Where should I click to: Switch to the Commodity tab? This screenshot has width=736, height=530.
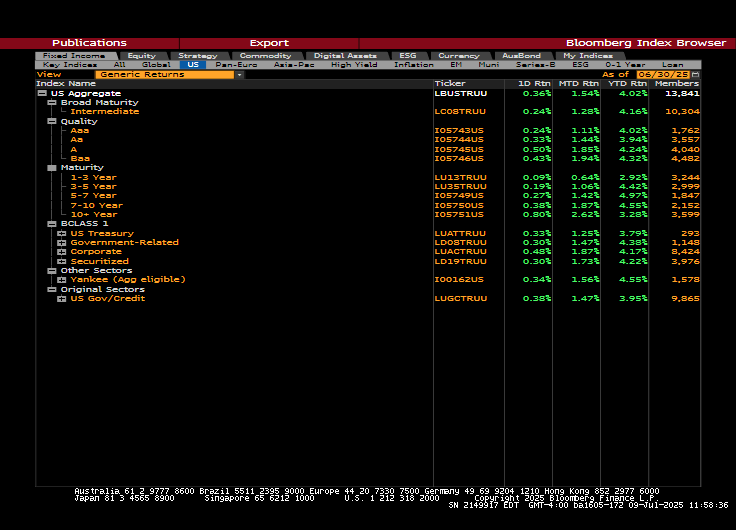(x=266, y=56)
